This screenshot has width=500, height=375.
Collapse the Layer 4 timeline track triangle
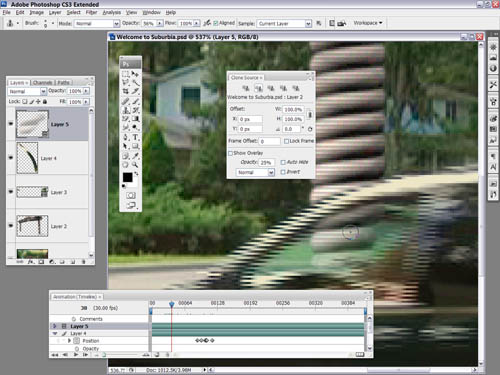[x=55, y=333]
